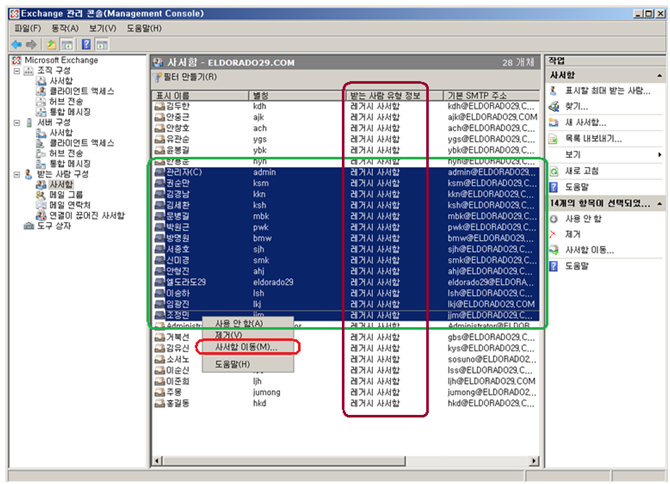The height and width of the screenshot is (484, 670).
Task: Select 도구 상자 tree item
Action: (x=54, y=226)
